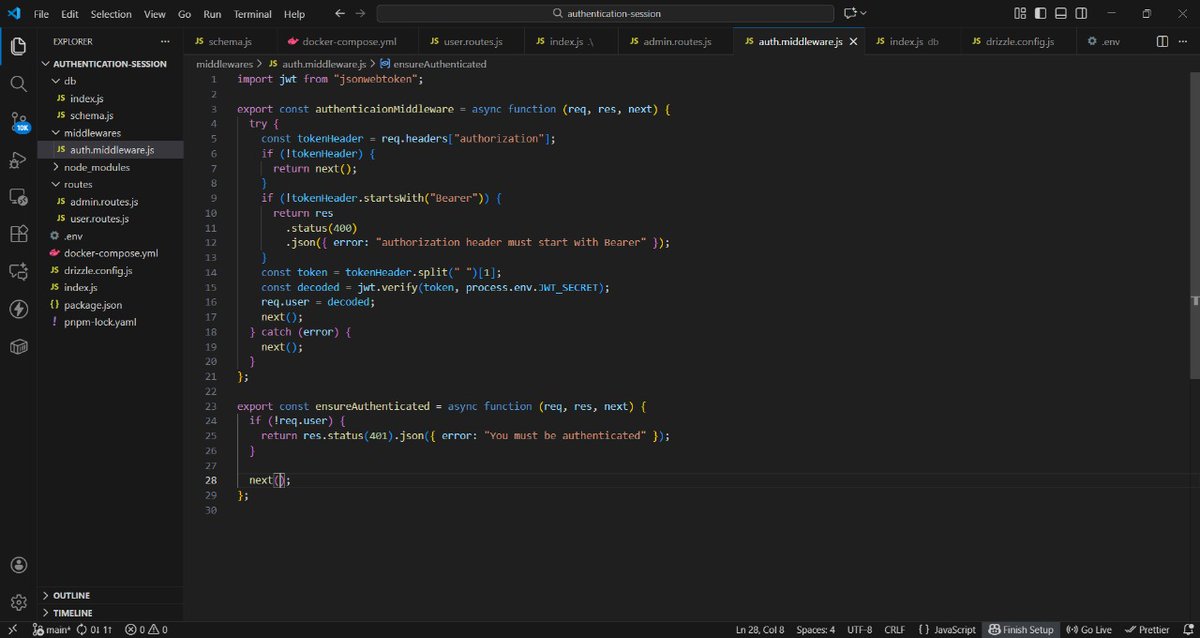This screenshot has height=638, width=1200.
Task: Open the Chat sessions view icon
Action: pos(18,271)
